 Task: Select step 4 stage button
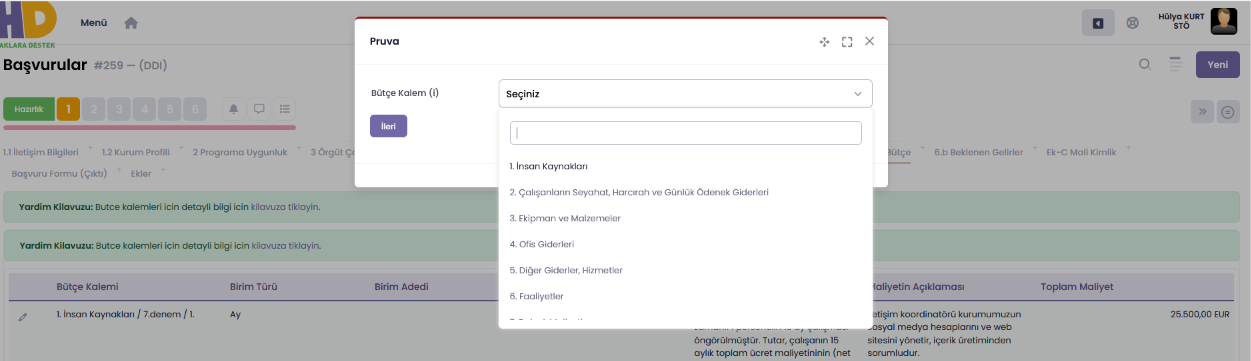point(144,109)
